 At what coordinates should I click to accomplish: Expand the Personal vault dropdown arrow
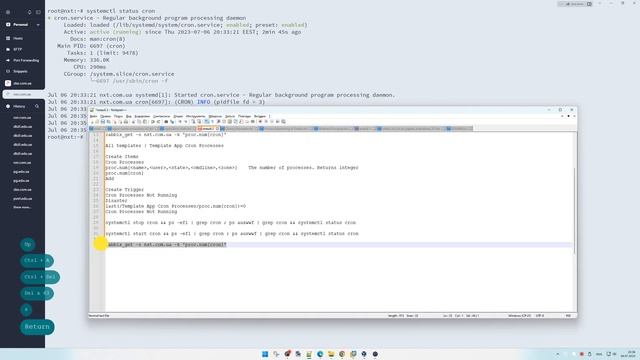(38, 25)
